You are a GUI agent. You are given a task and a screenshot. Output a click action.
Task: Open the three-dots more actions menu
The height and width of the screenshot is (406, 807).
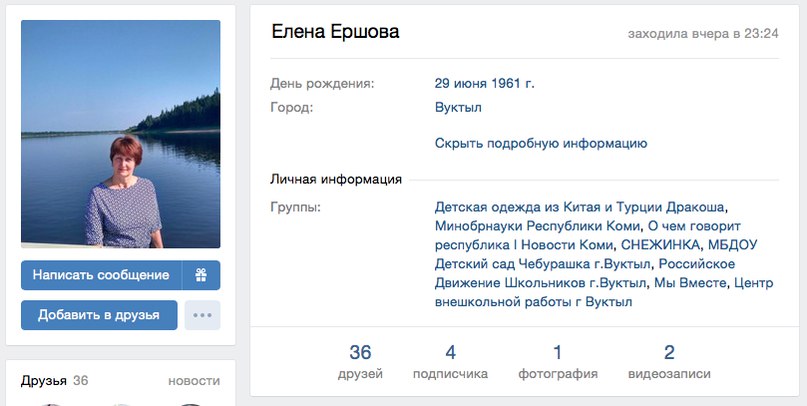(202, 315)
